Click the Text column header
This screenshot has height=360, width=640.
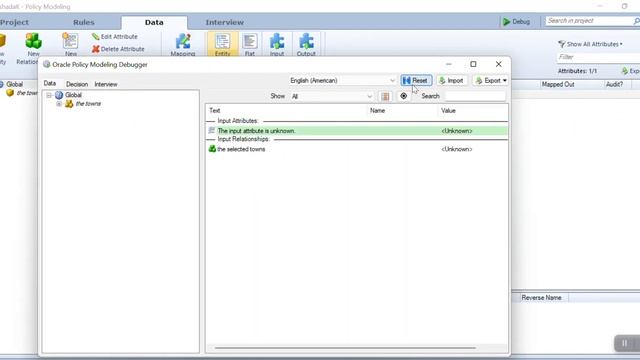287,111
